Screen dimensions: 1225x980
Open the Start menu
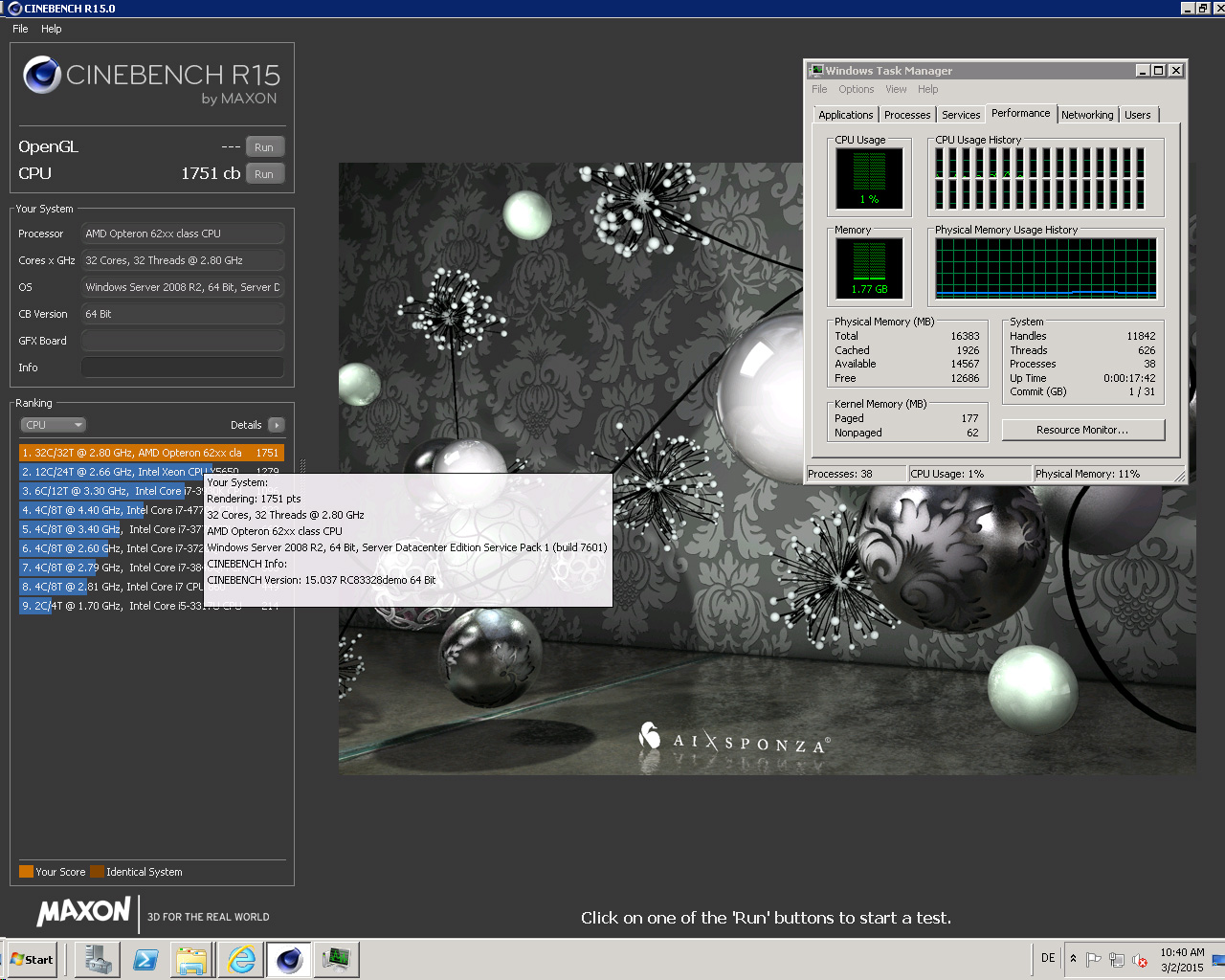32,959
